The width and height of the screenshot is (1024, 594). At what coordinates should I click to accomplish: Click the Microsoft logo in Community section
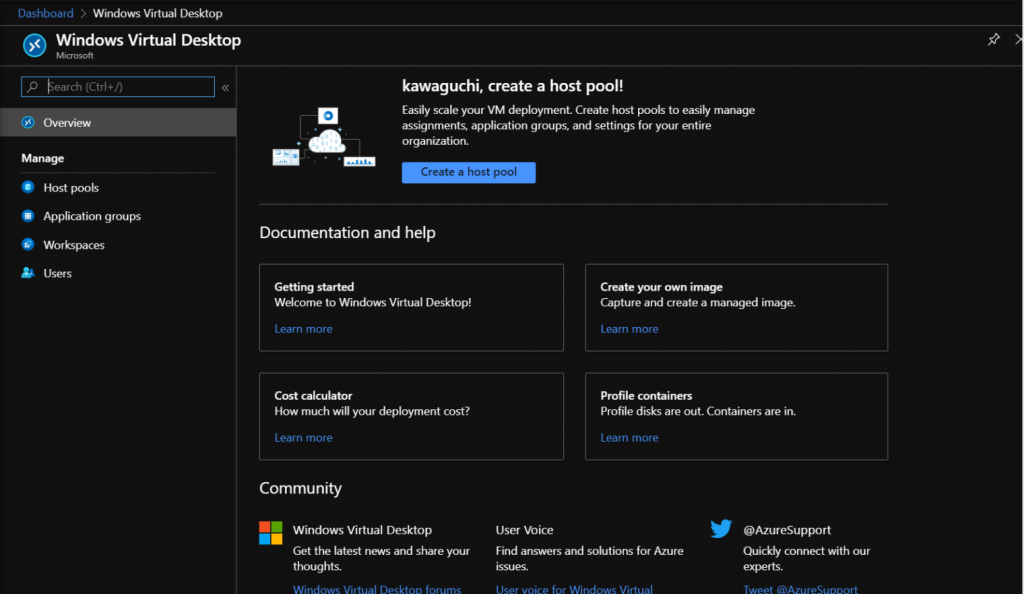coord(271,533)
